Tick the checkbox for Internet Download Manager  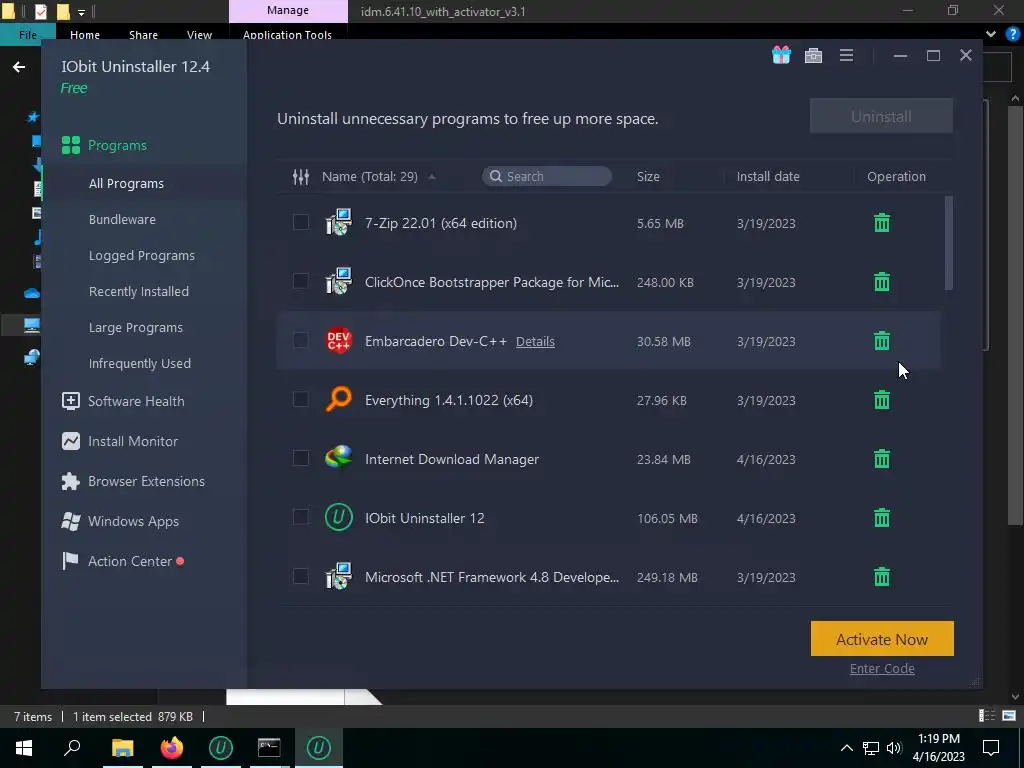coord(300,458)
